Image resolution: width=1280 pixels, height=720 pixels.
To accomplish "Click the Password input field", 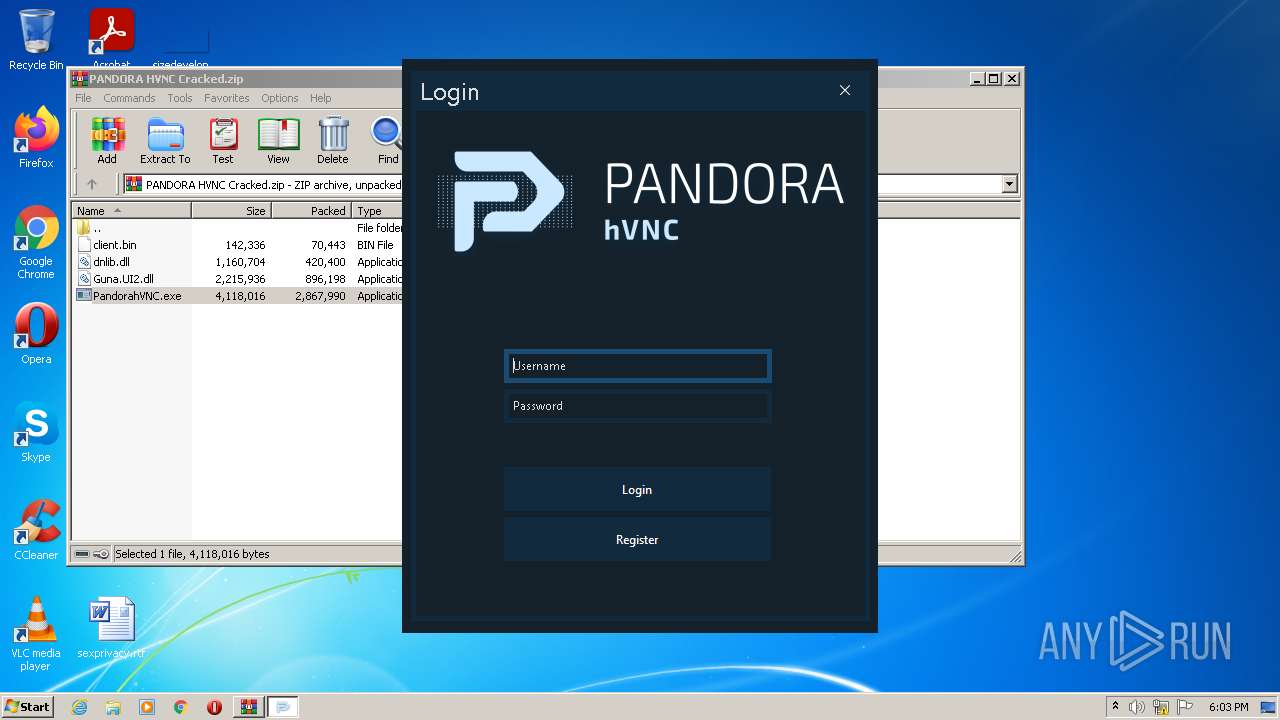I will pyautogui.click(x=637, y=406).
